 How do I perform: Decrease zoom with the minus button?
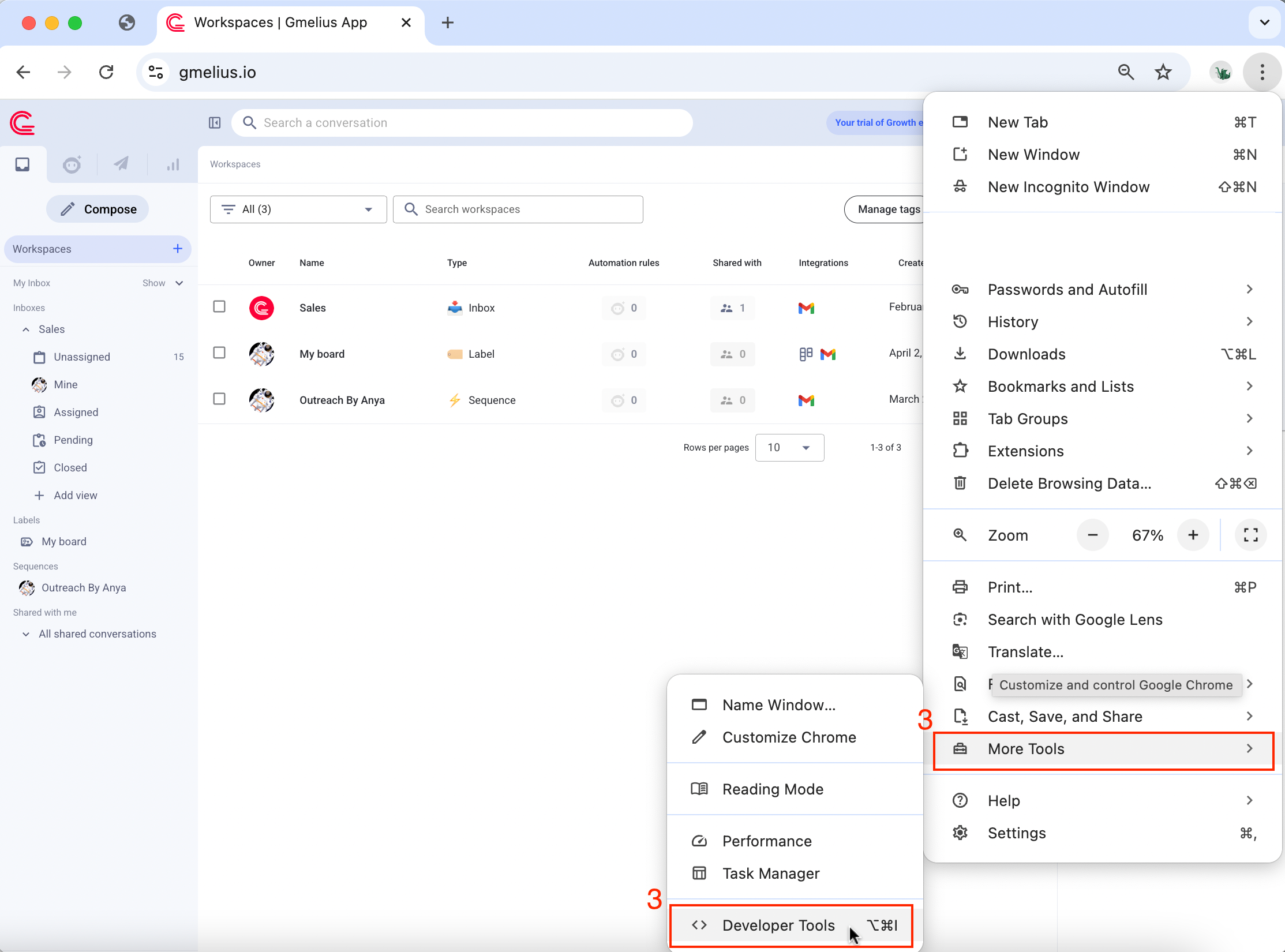tap(1092, 535)
